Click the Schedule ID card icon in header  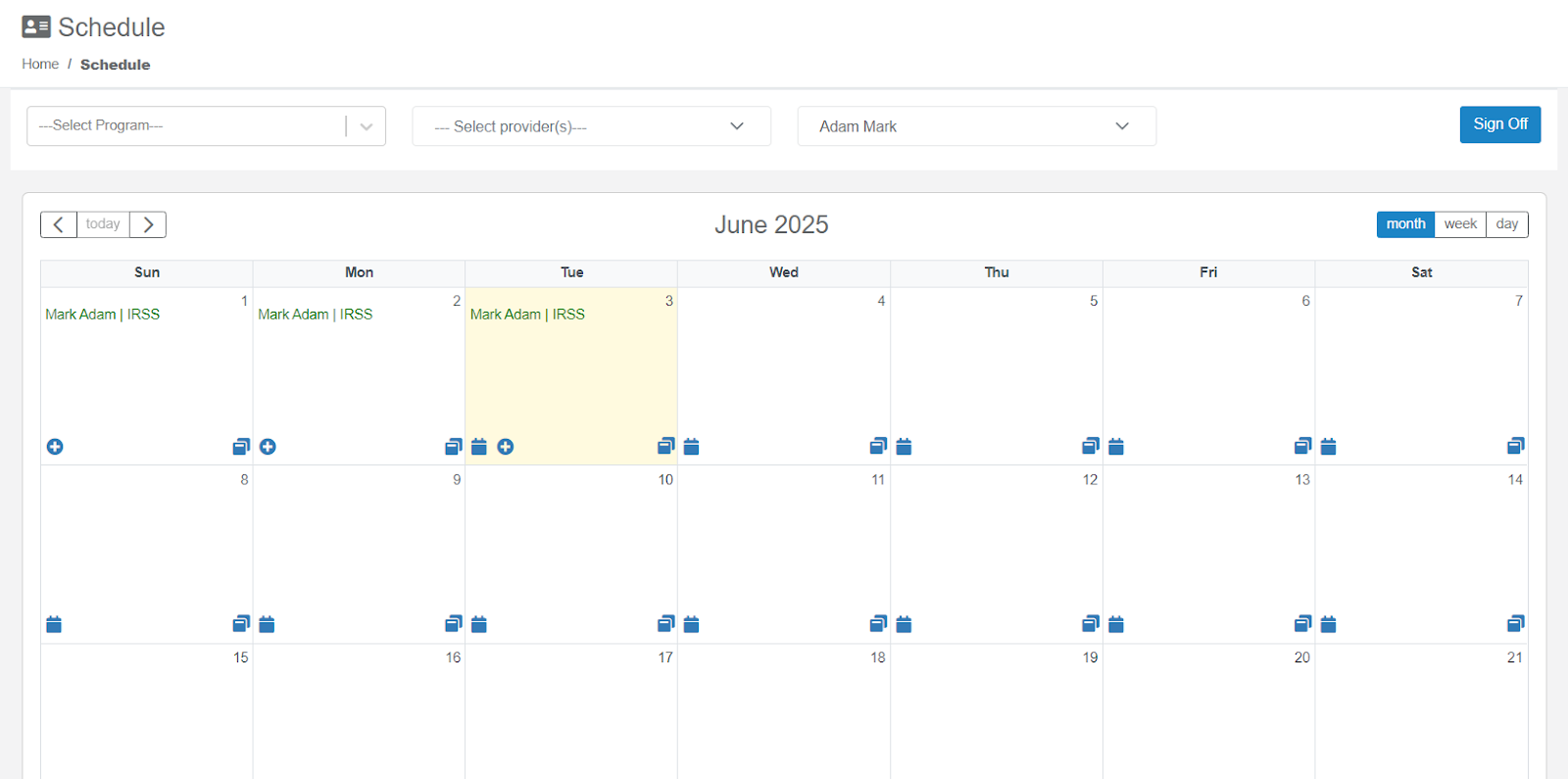[36, 26]
